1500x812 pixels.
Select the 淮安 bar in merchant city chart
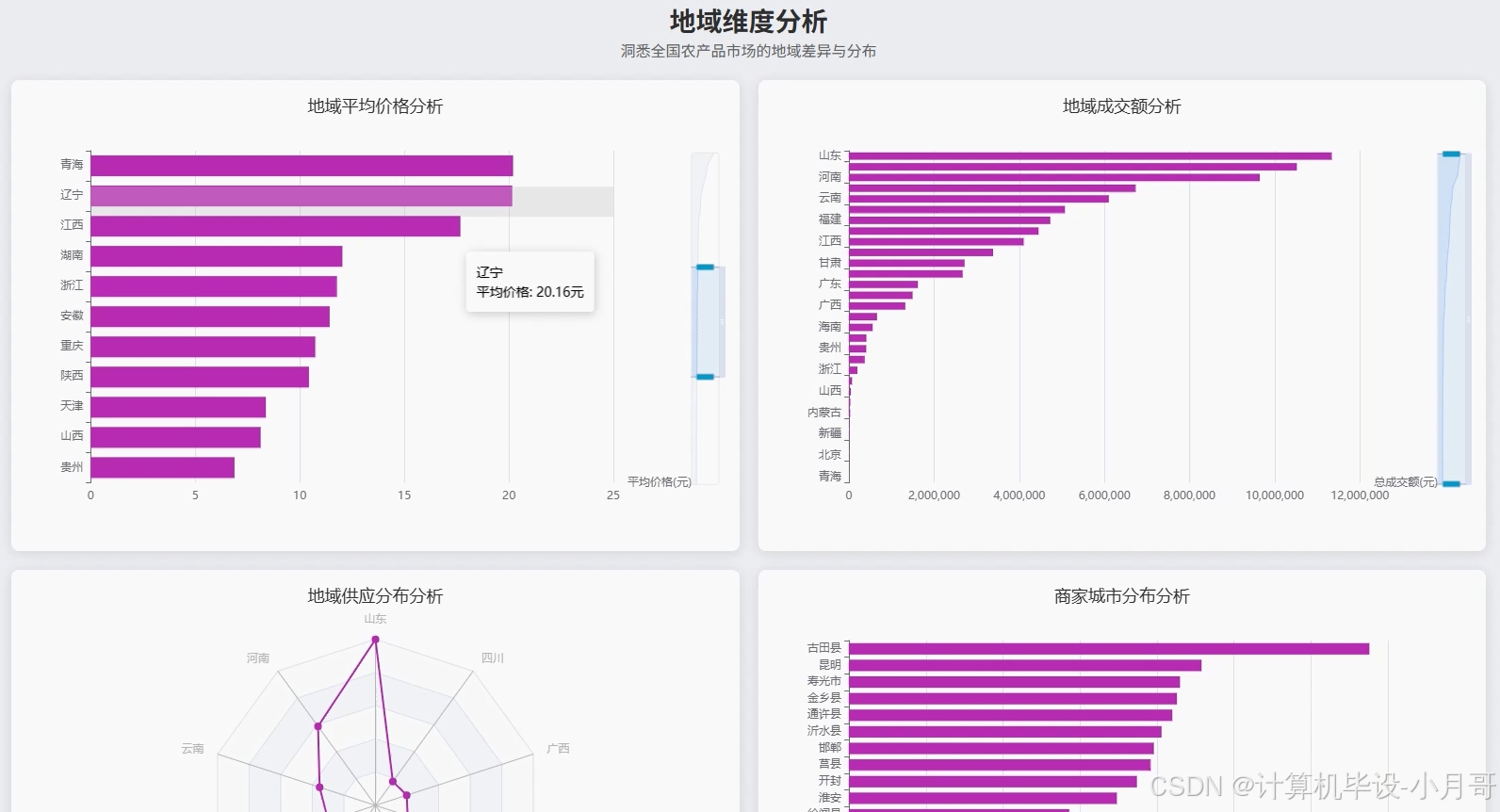coord(983,798)
